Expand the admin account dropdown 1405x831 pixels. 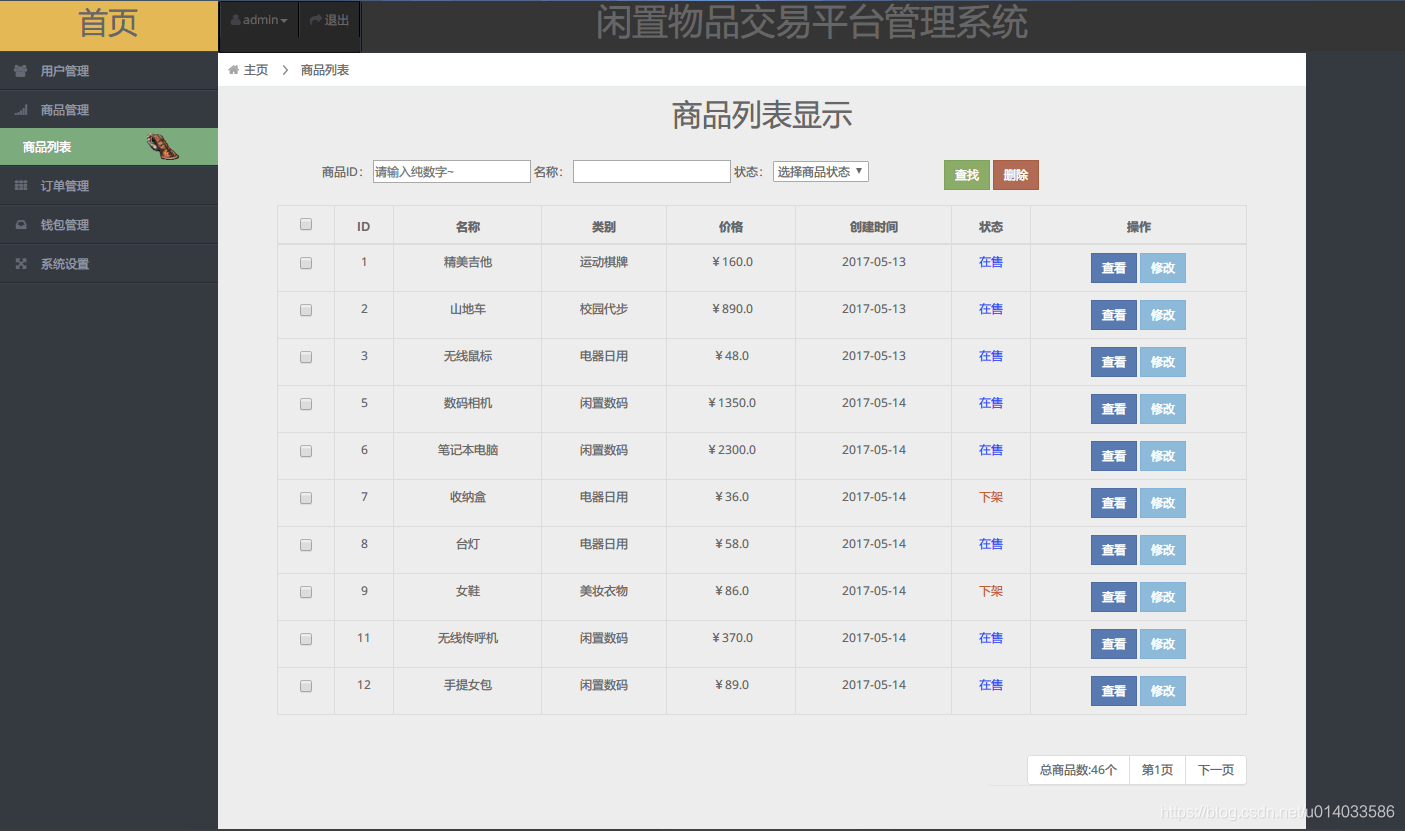(x=258, y=18)
